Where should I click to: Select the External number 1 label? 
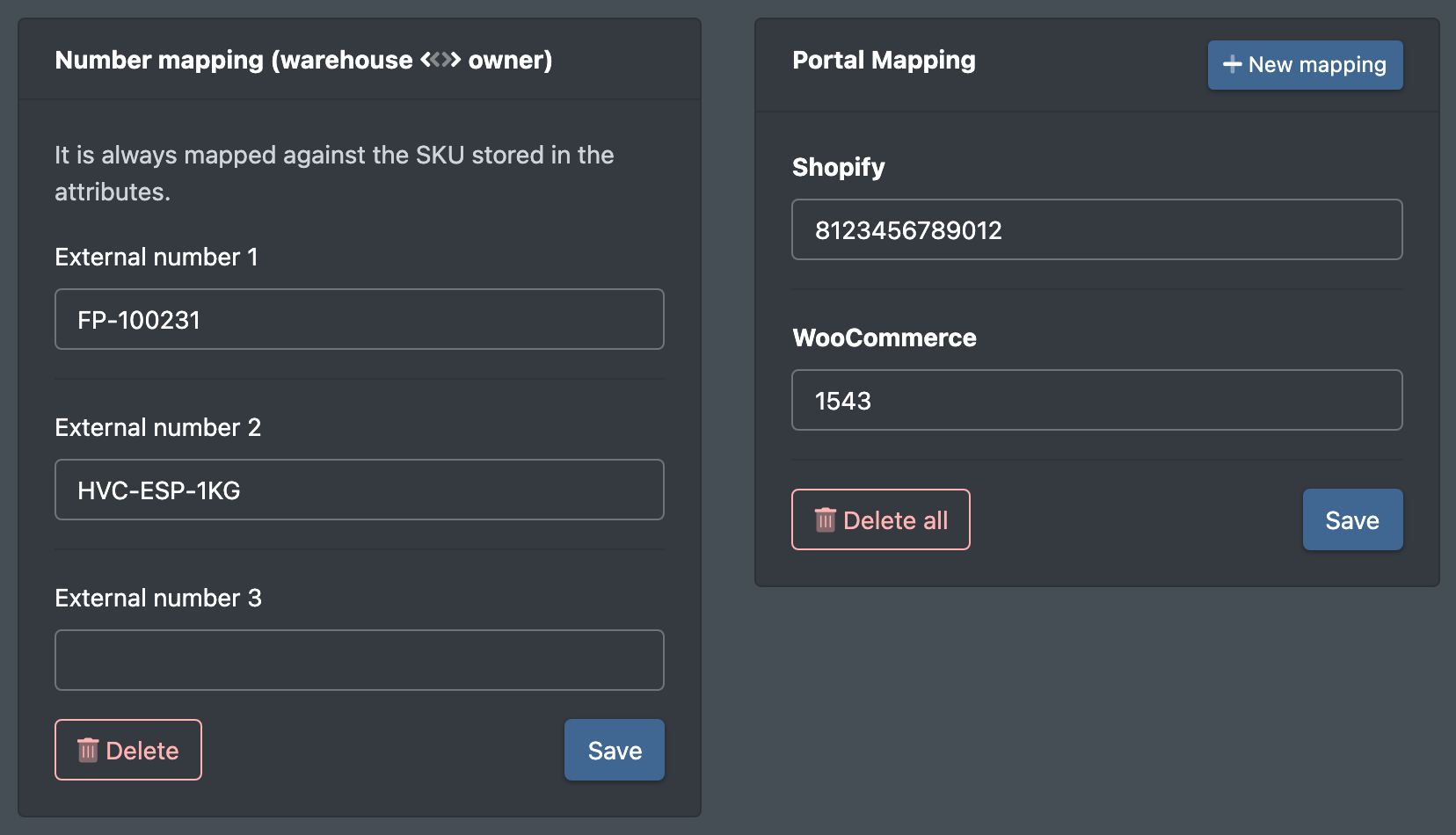[157, 257]
